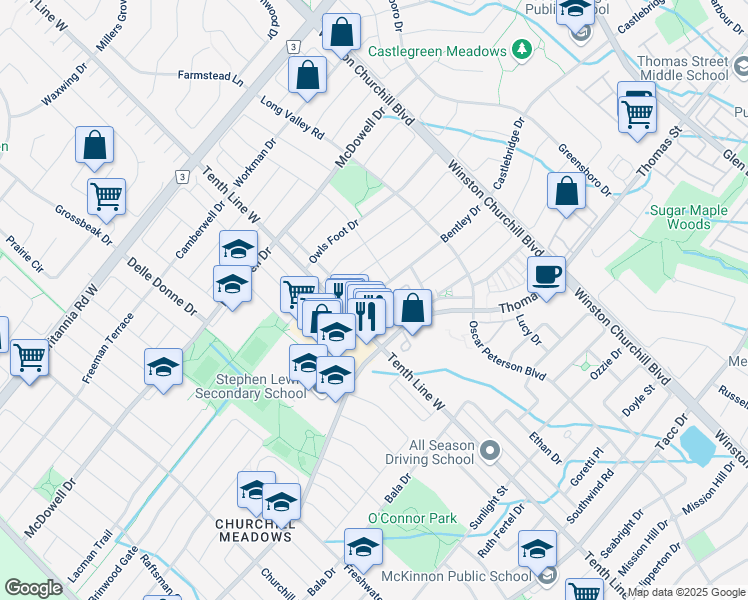Select the Castlegreen Meadows park tree icon

[x=522, y=49]
